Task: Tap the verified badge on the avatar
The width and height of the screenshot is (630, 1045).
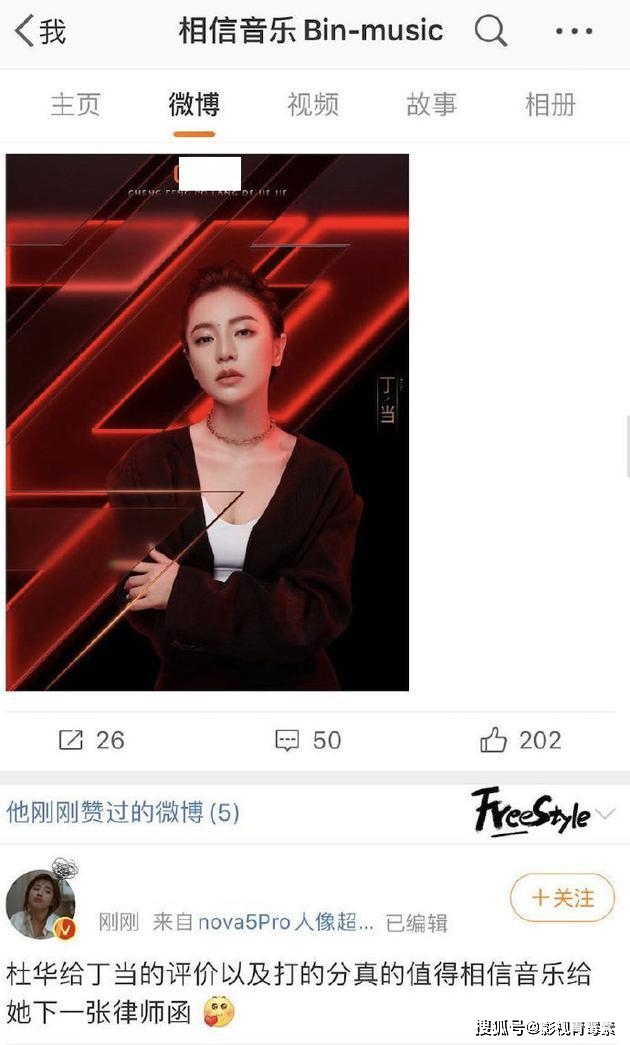Action: (x=65, y=928)
